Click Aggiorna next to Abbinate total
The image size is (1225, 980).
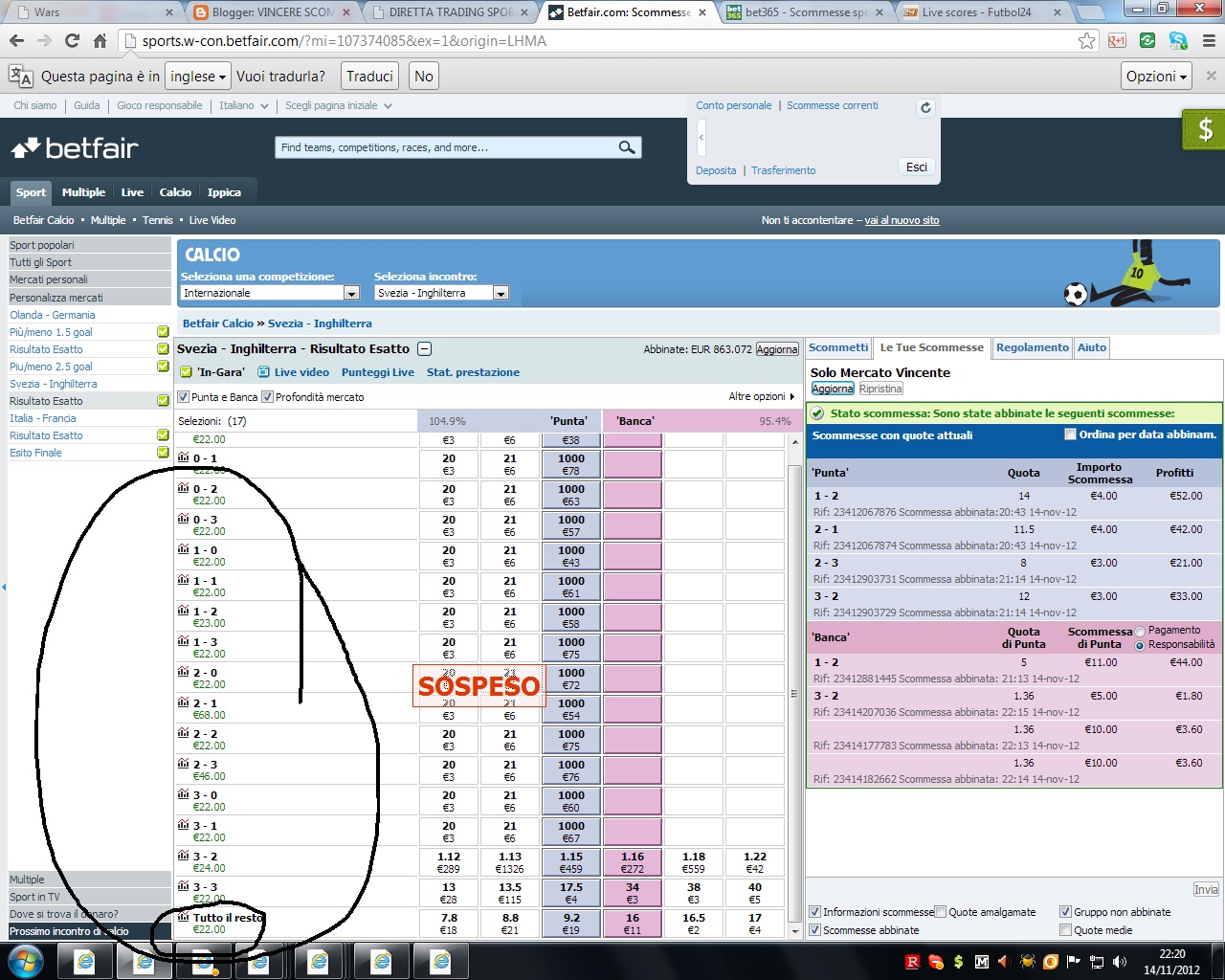click(777, 349)
